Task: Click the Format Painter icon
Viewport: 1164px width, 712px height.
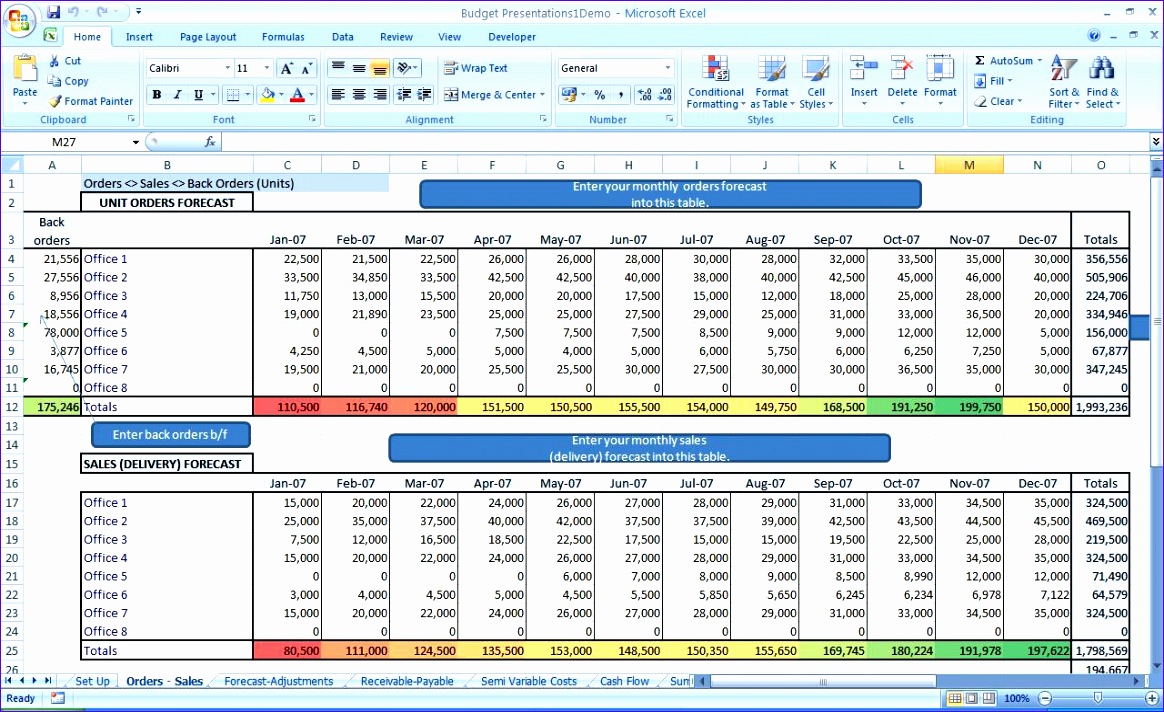Action: click(x=52, y=101)
